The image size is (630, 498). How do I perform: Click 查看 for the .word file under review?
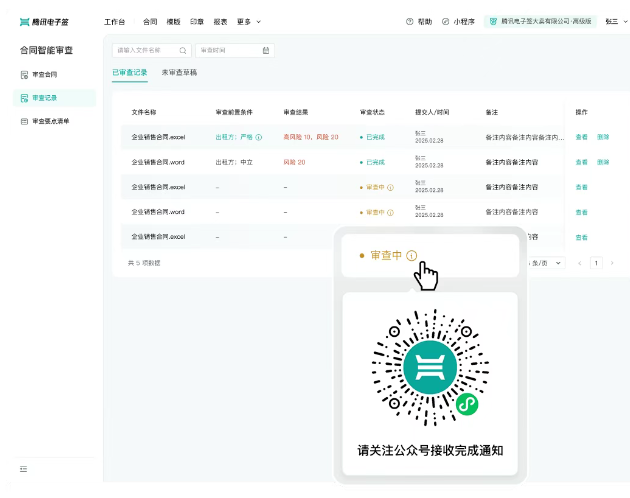pyautogui.click(x=581, y=212)
